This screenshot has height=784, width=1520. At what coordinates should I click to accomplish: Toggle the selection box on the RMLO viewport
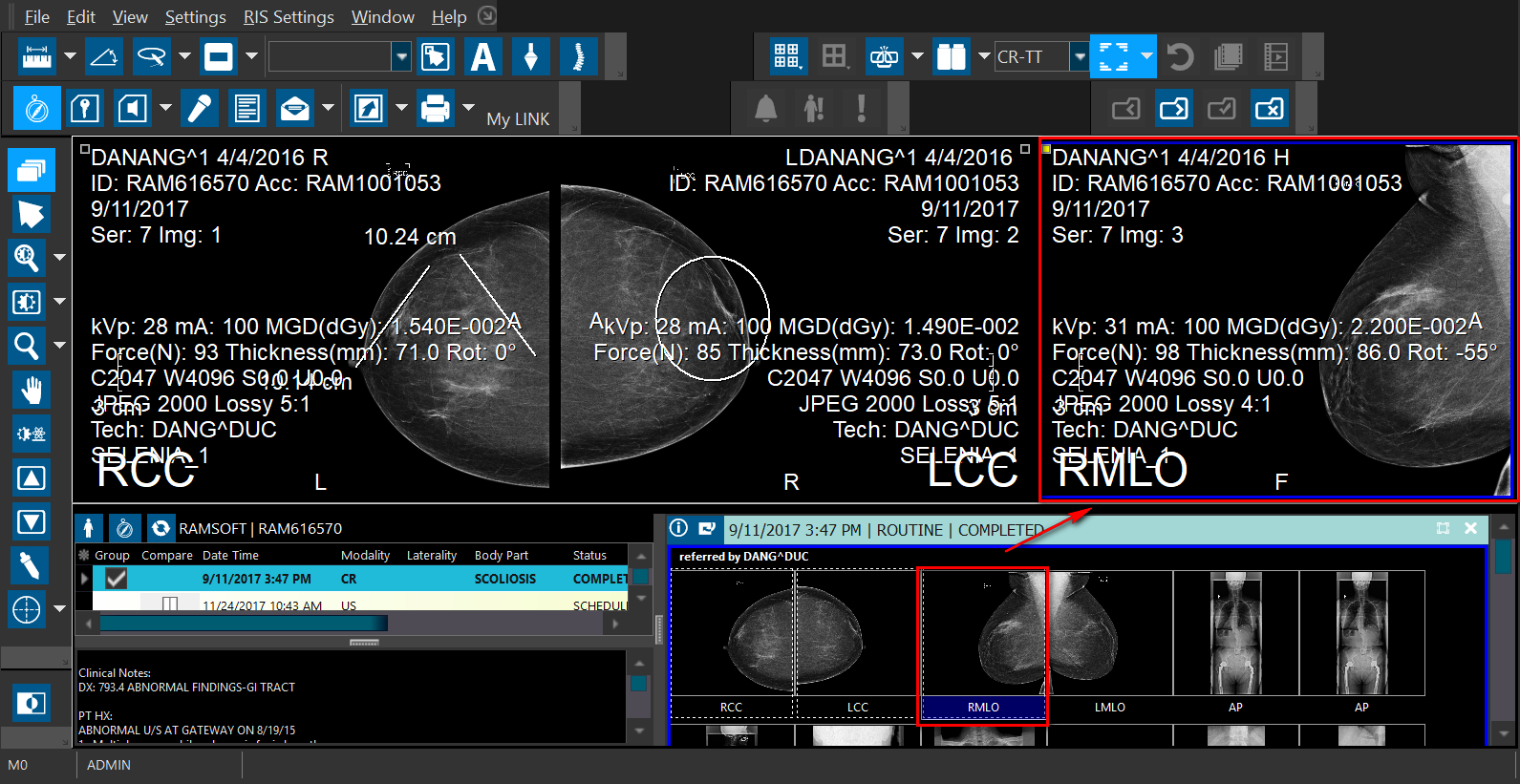point(1046,149)
